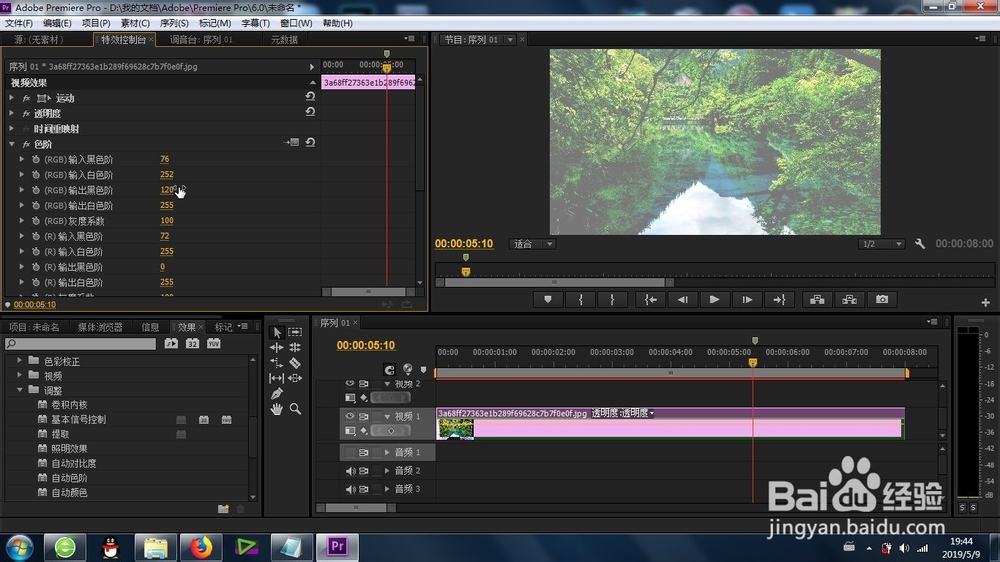Image resolution: width=1000 pixels, height=562 pixels.
Task: Expand the 运动 effect group
Action: tap(12, 98)
